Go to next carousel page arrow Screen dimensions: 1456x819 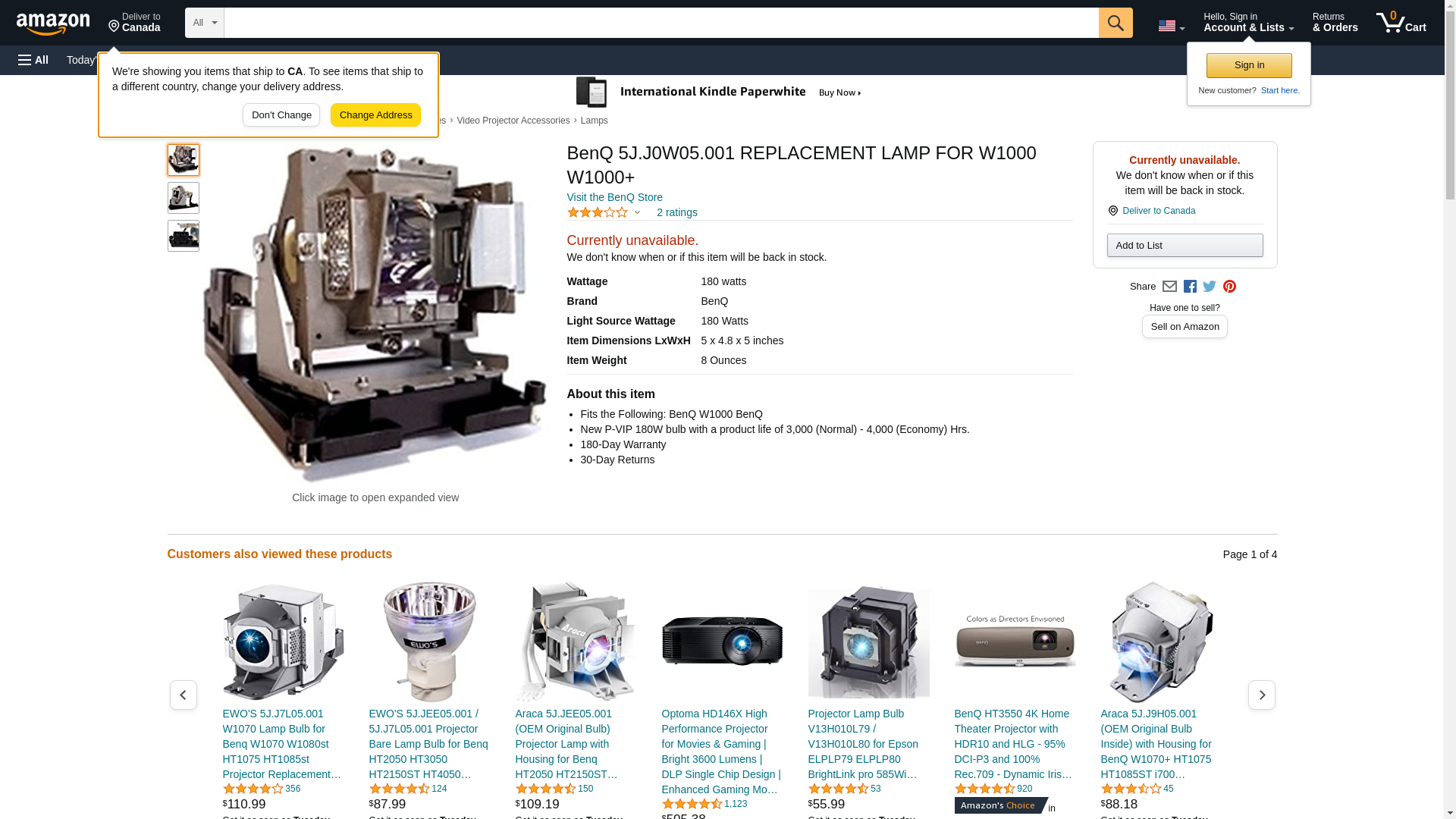pyautogui.click(x=1262, y=695)
